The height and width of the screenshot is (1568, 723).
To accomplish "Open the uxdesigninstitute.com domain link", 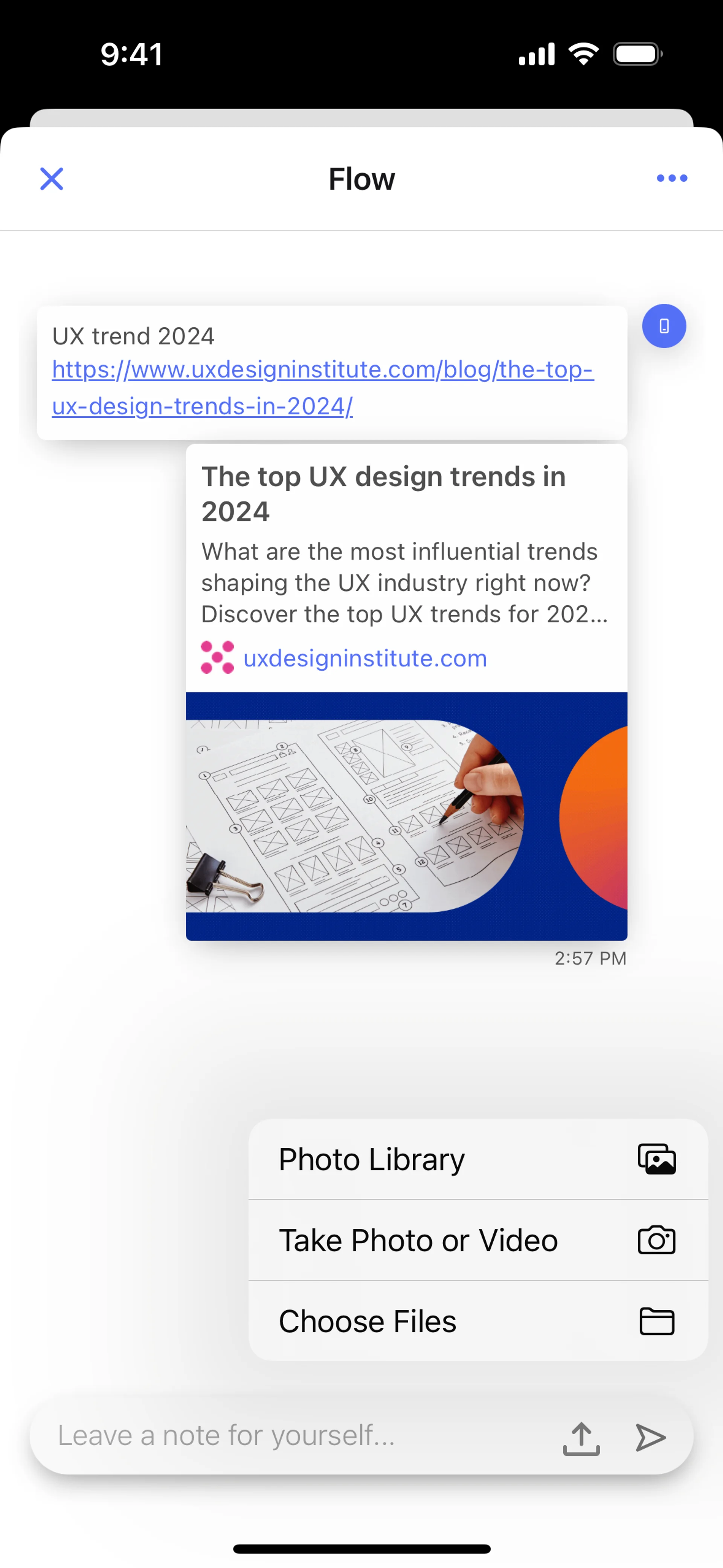I will (365, 658).
